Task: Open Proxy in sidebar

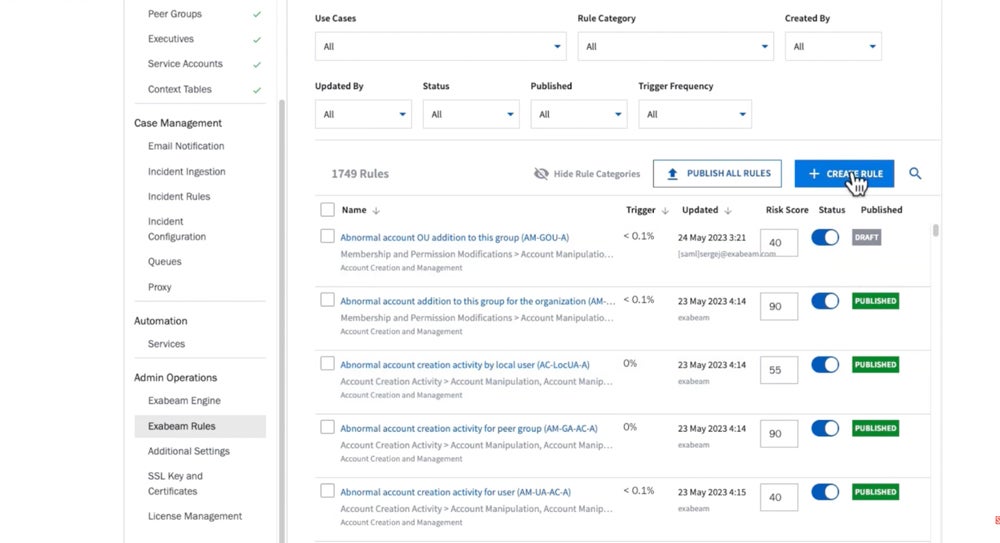Action: [x=159, y=287]
